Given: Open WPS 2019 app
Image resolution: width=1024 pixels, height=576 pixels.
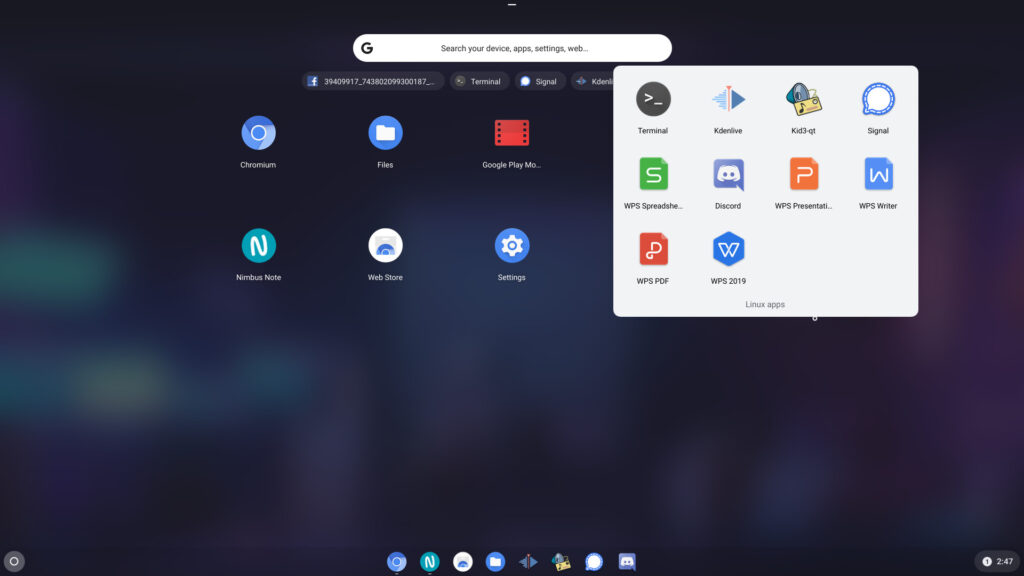Looking at the screenshot, I should pos(728,249).
